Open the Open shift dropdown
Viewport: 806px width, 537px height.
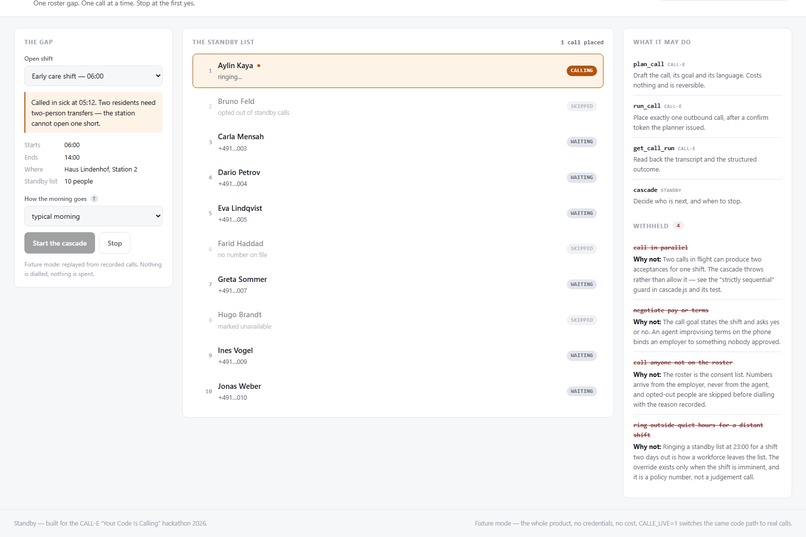[93, 76]
